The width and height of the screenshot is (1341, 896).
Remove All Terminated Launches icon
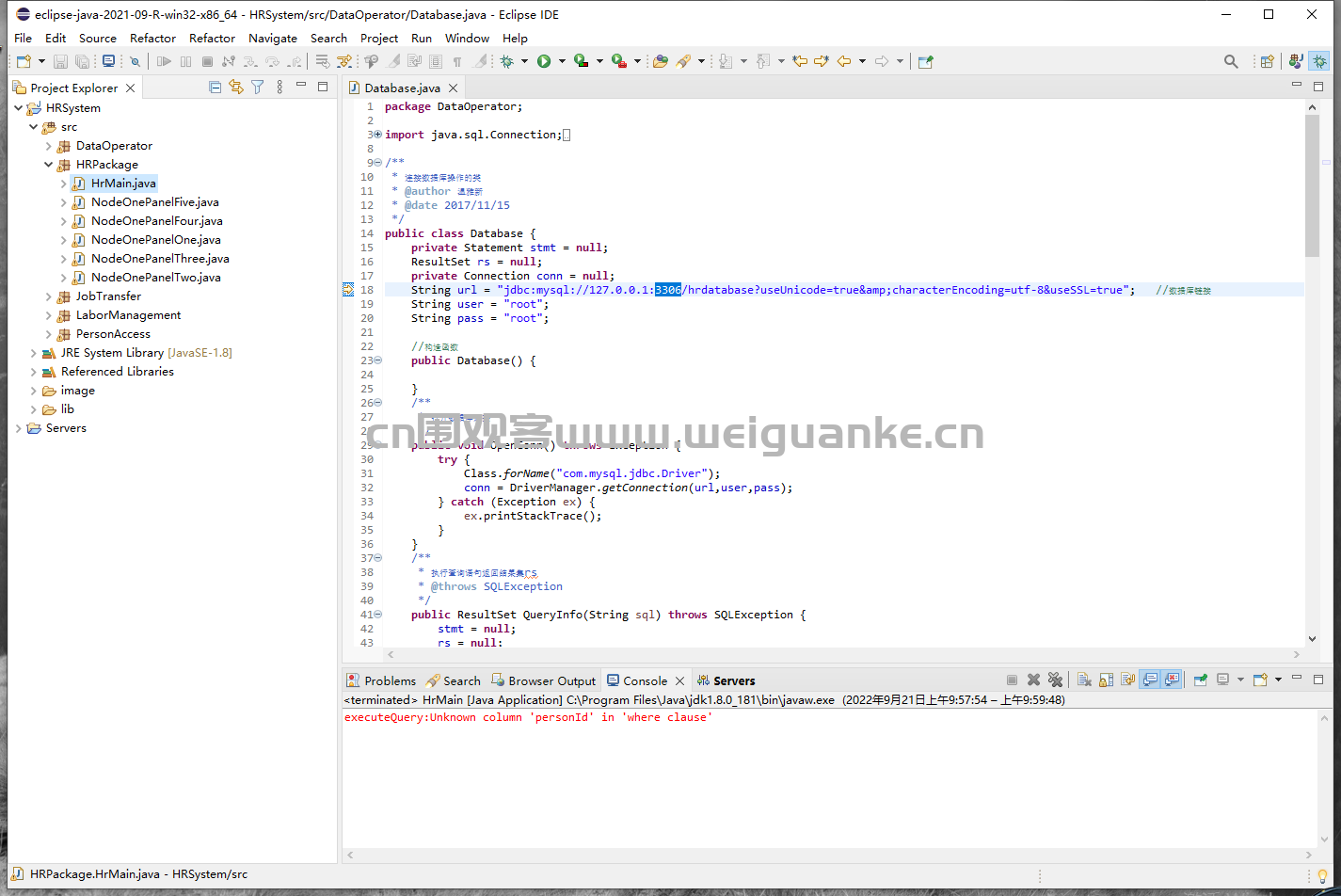click(x=1055, y=680)
